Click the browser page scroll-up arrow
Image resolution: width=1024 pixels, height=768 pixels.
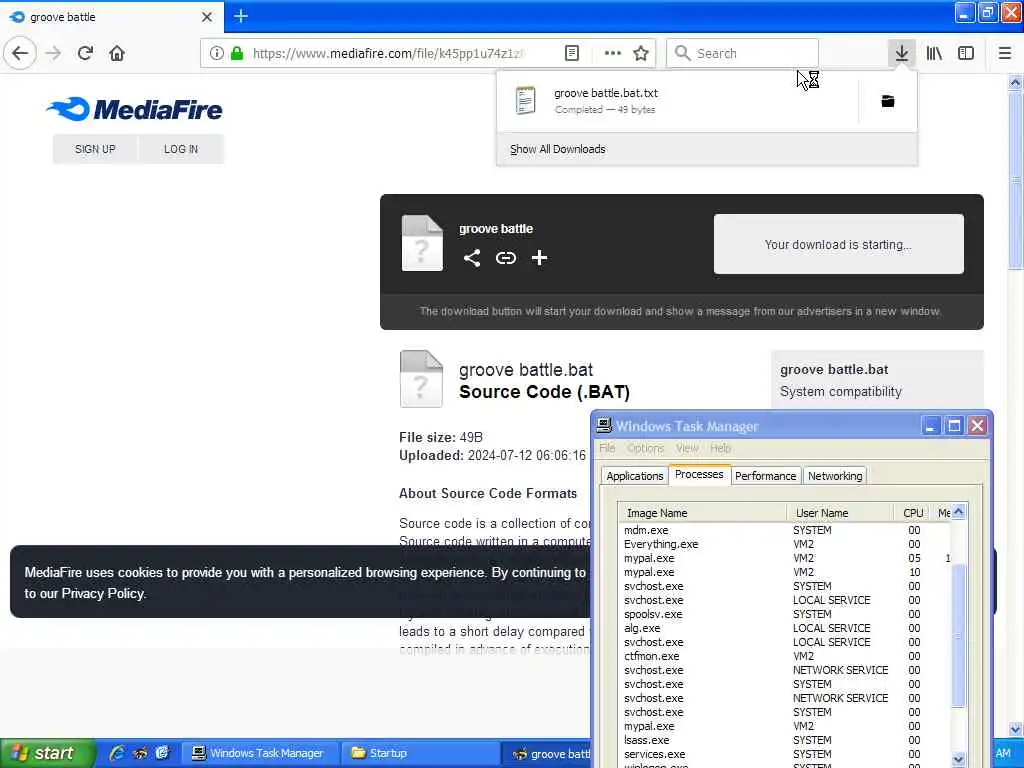(1015, 83)
